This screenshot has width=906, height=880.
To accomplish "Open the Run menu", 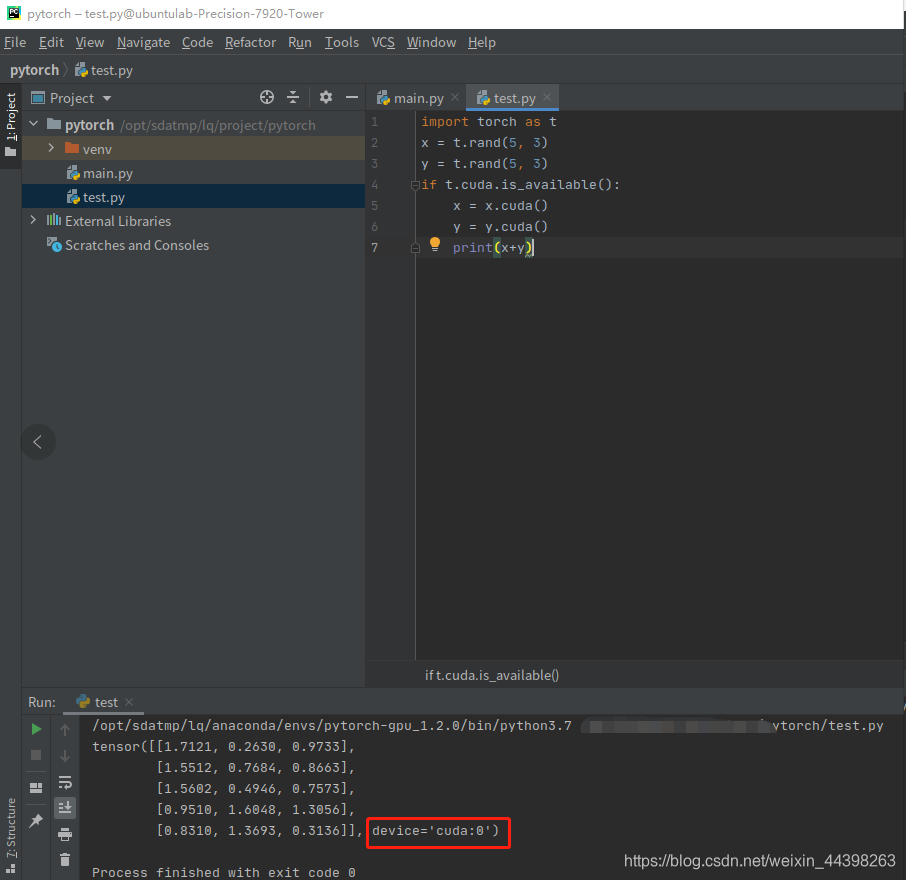I will [x=299, y=42].
